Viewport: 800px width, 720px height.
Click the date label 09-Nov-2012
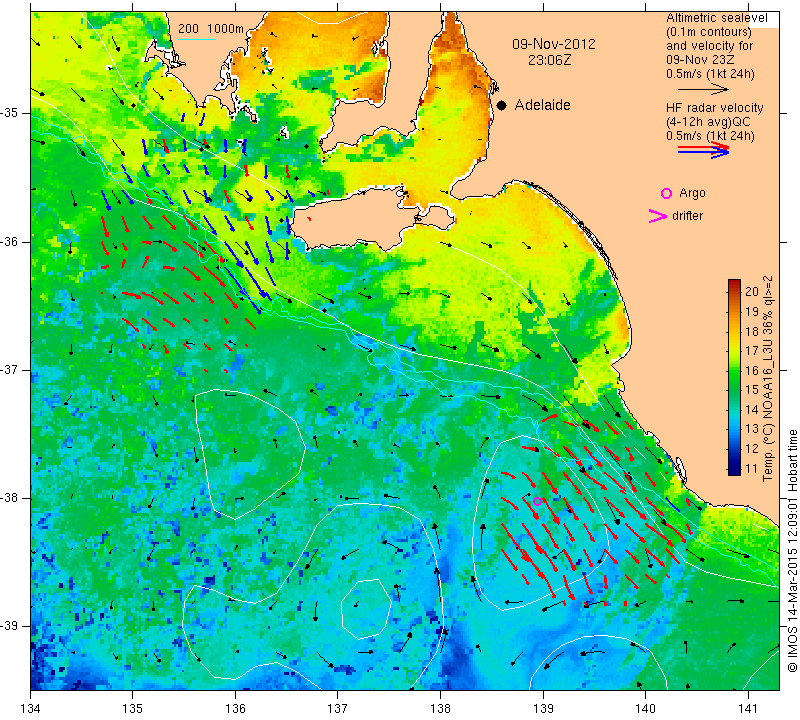pos(554,44)
